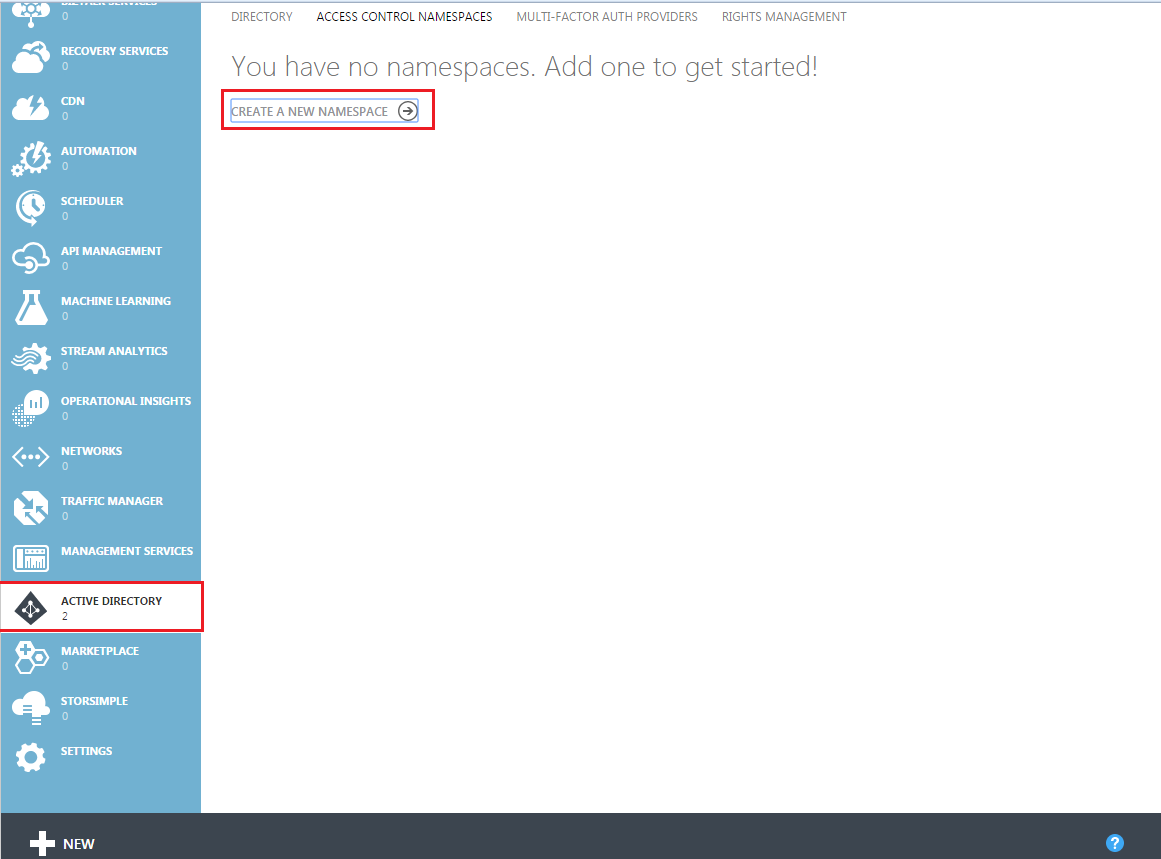1161x859 pixels.
Task: Select the Access Control Namespaces tab
Action: [404, 16]
